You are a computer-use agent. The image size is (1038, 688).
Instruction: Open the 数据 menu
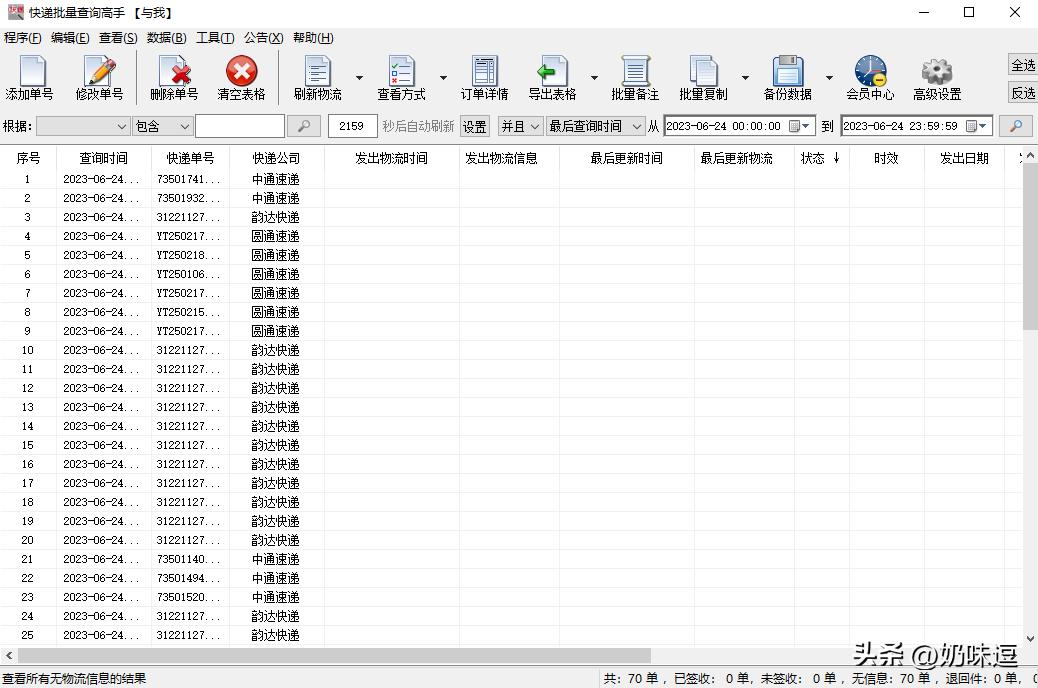(x=167, y=37)
